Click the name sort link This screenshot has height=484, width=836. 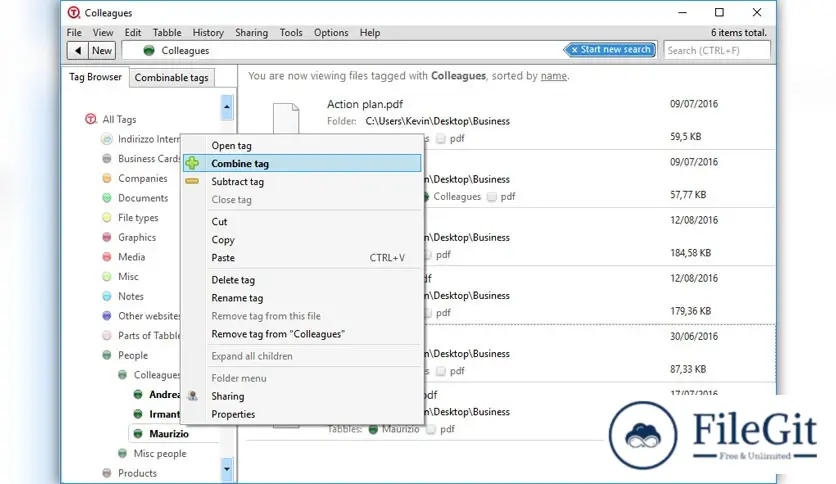[x=553, y=76]
